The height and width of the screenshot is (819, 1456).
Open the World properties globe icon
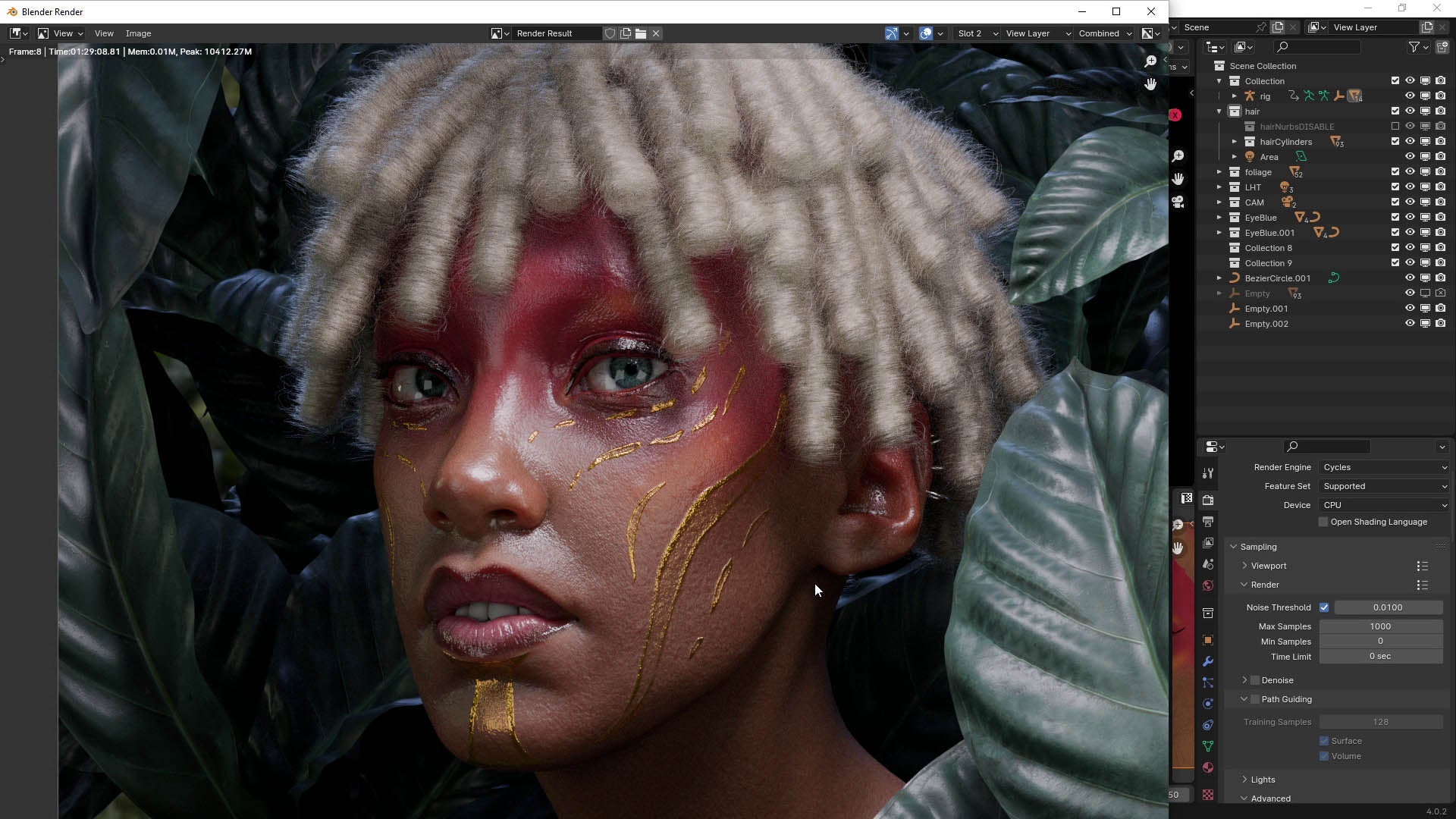pos(1208,585)
